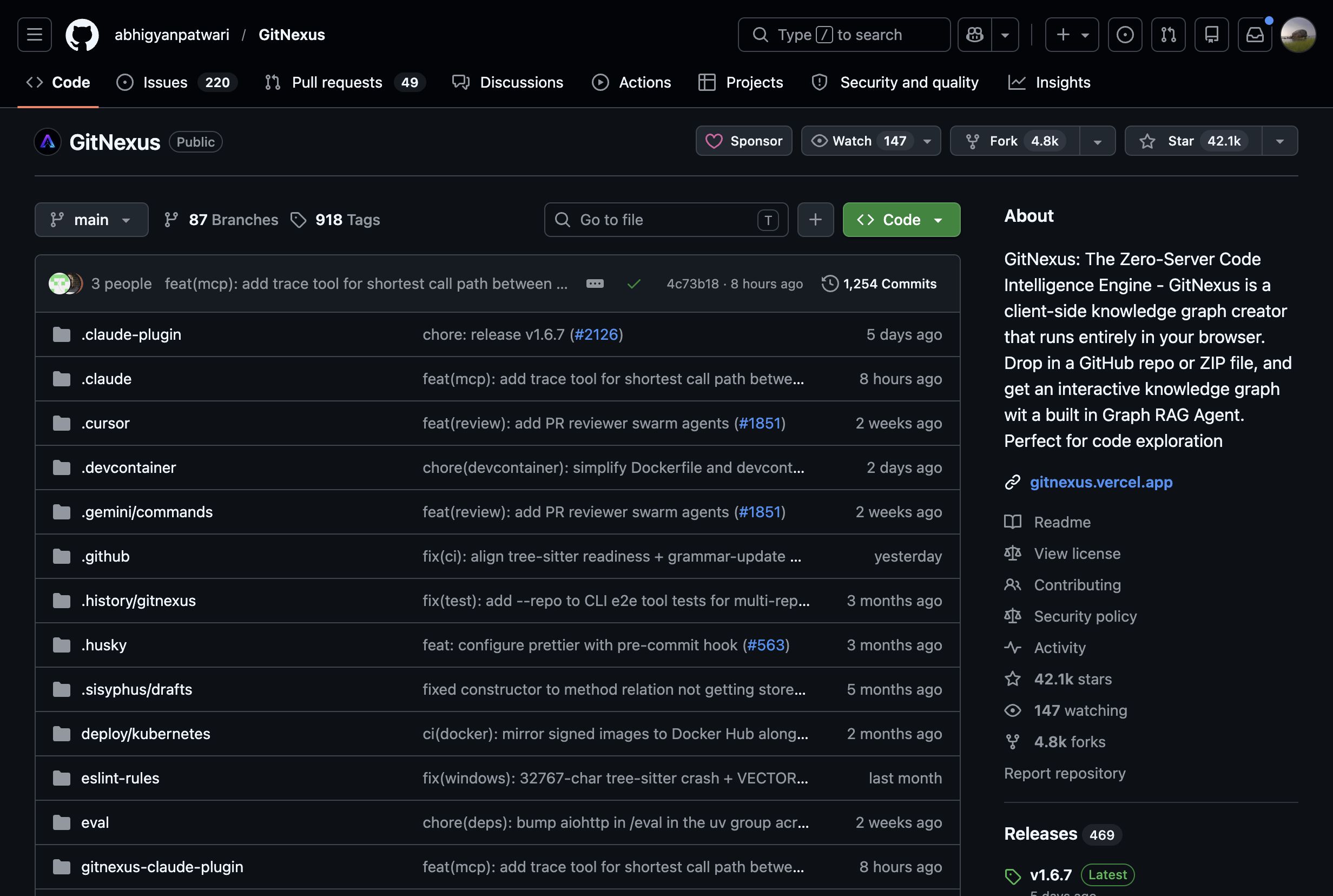The image size is (1333, 896).
Task: Expand commit message ellipsis button
Action: [x=595, y=284]
